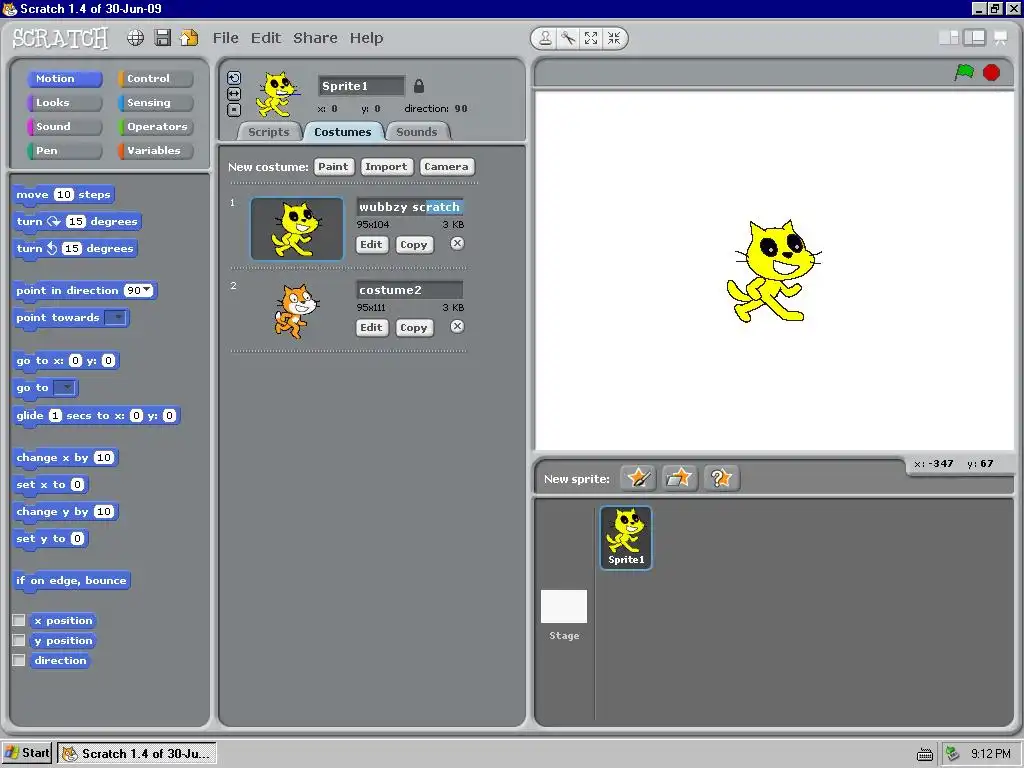This screenshot has height=768, width=1024.
Task: Select the Looks block category
Action: point(65,103)
